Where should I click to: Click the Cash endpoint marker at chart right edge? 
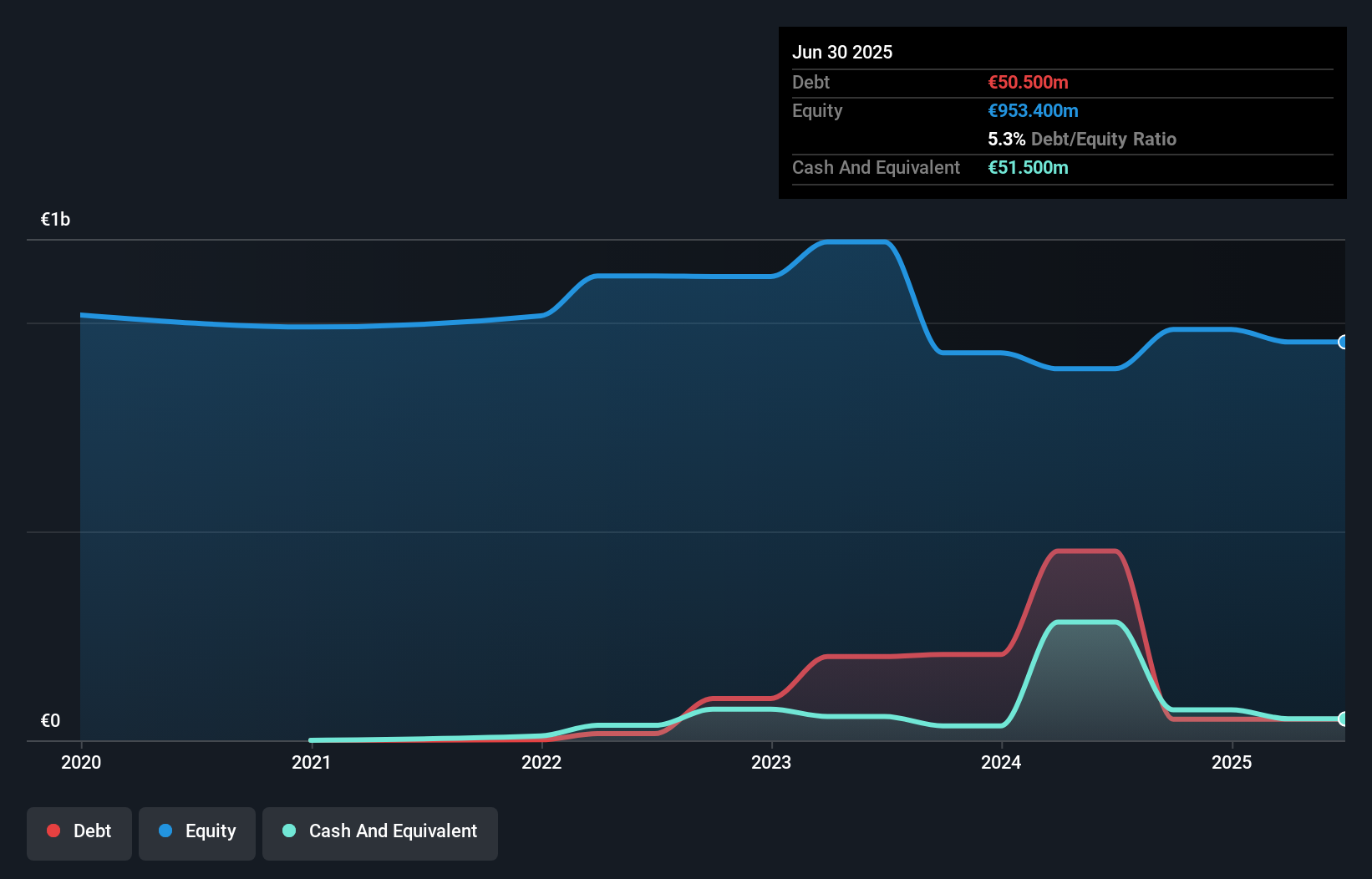pos(1344,719)
